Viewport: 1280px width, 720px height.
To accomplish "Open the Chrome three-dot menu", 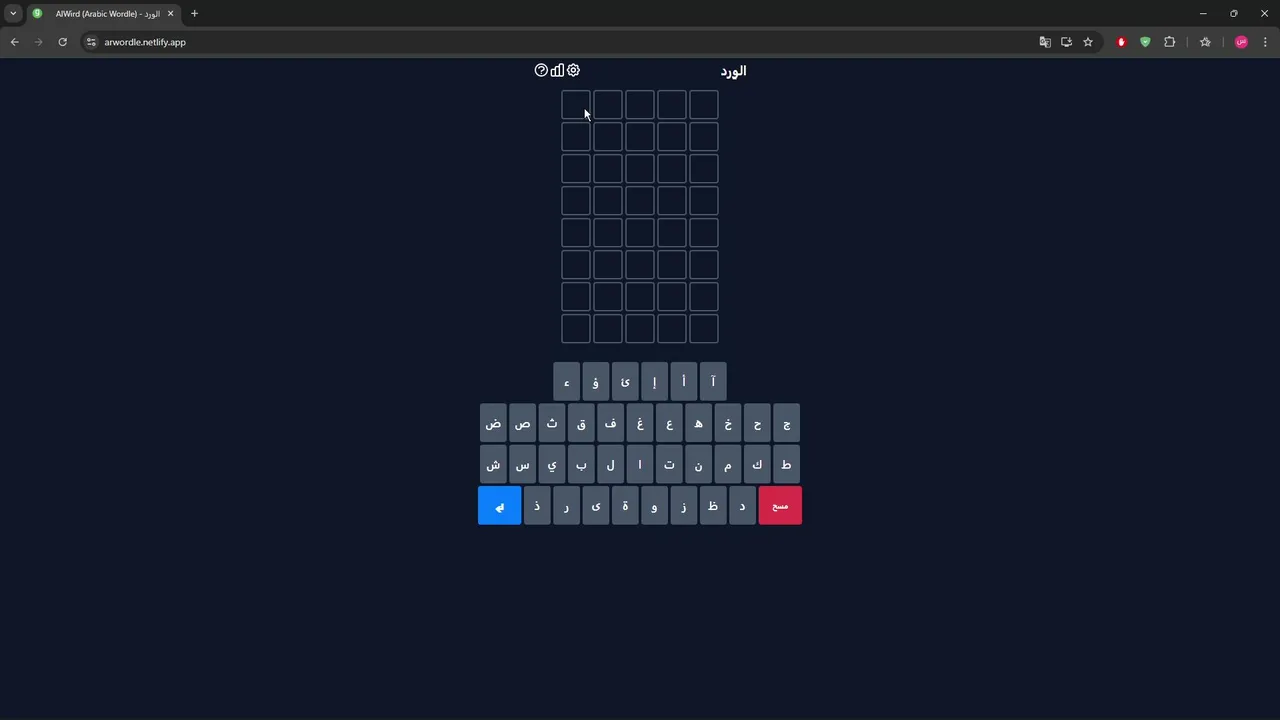I will tap(1265, 42).
